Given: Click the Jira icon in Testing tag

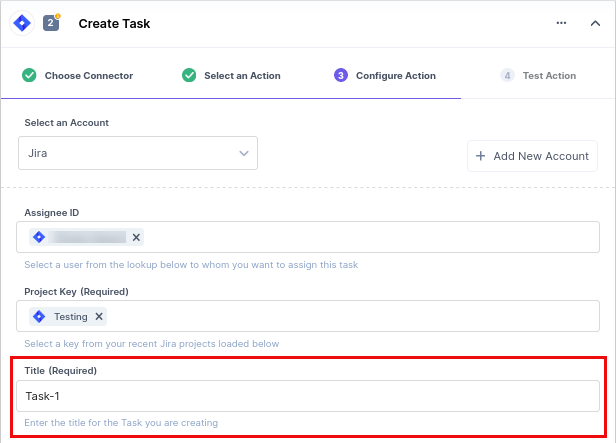Looking at the screenshot, I should coord(39,316).
